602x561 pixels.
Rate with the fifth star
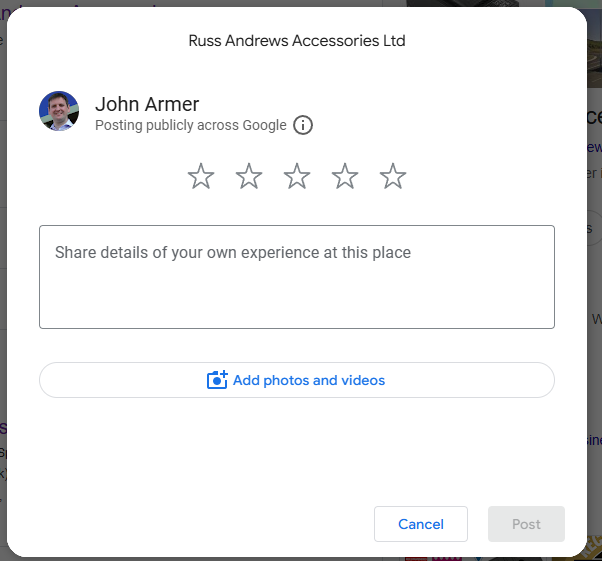coord(393,176)
